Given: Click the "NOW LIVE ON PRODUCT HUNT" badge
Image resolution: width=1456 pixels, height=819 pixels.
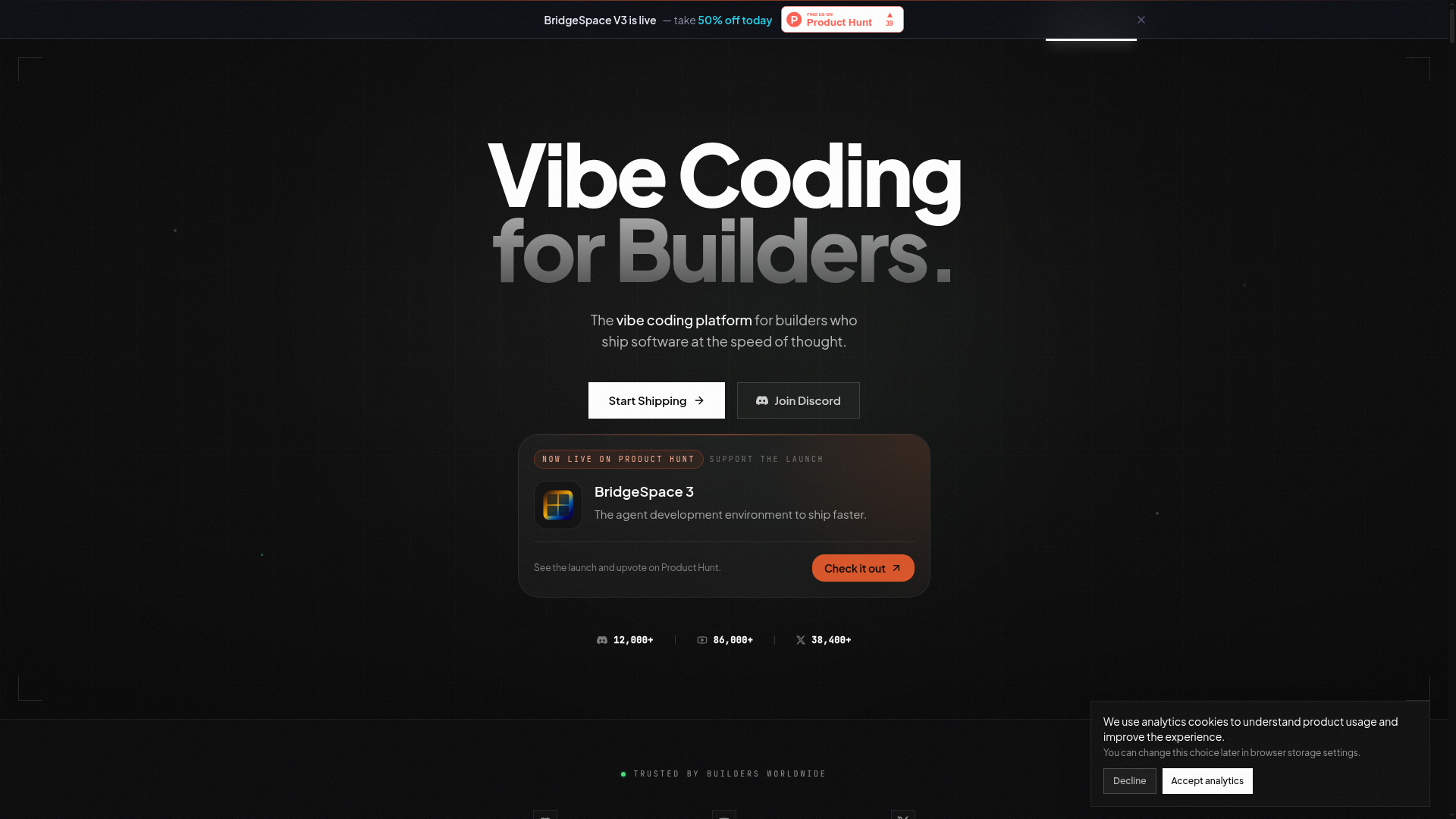Looking at the screenshot, I should click(619, 460).
